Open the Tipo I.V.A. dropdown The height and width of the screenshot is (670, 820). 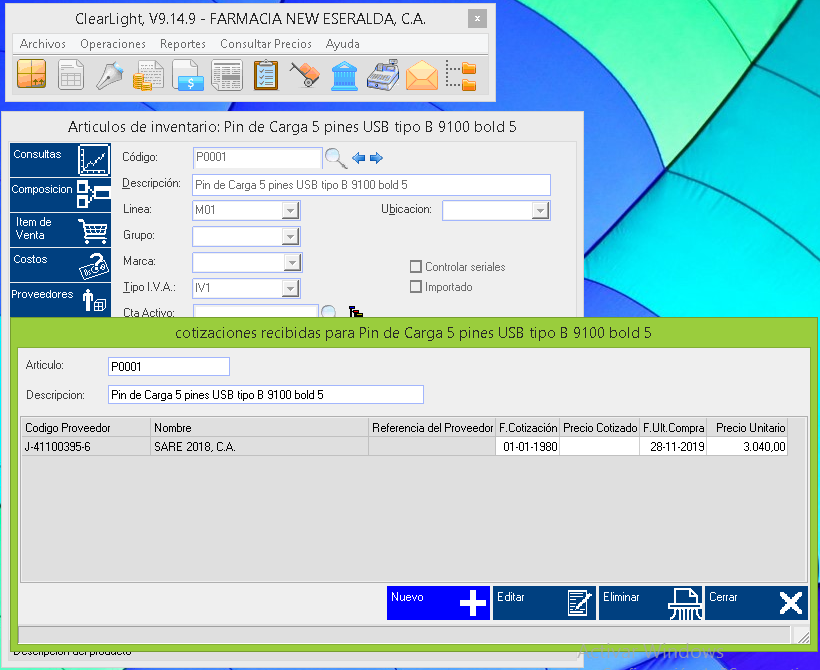pyautogui.click(x=290, y=288)
